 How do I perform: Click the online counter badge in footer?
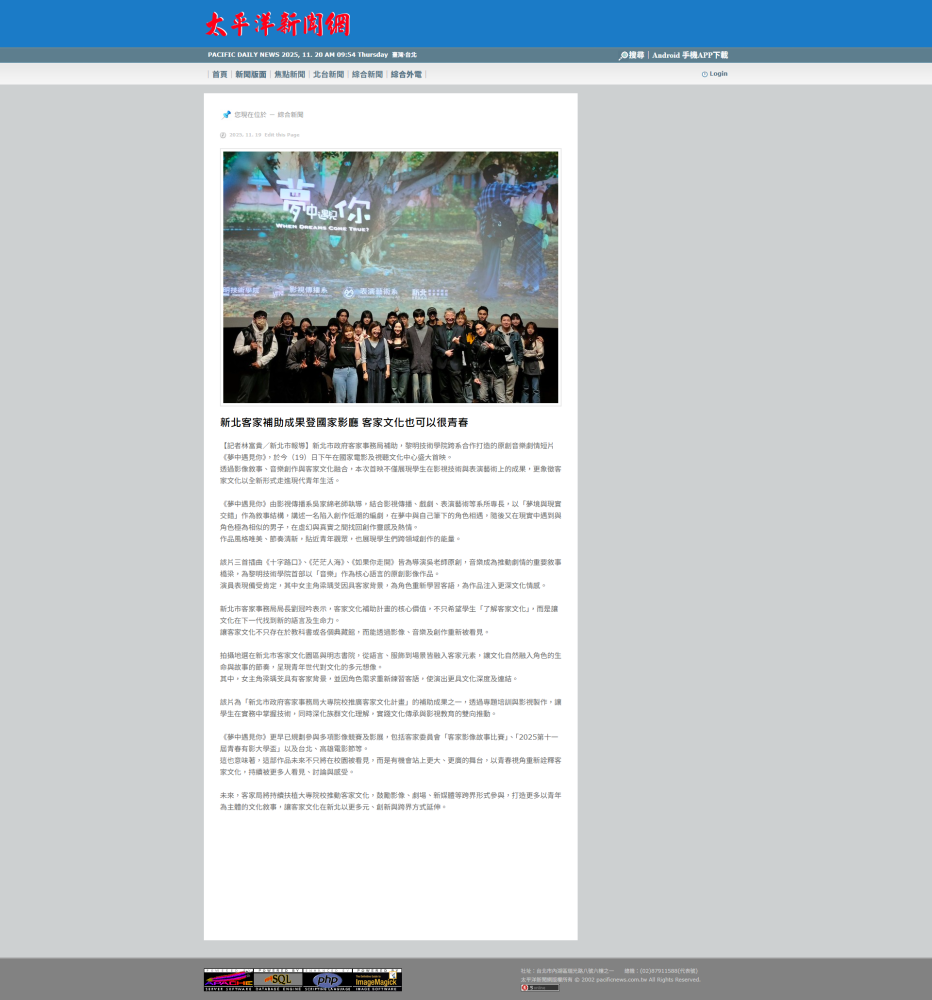[x=540, y=988]
